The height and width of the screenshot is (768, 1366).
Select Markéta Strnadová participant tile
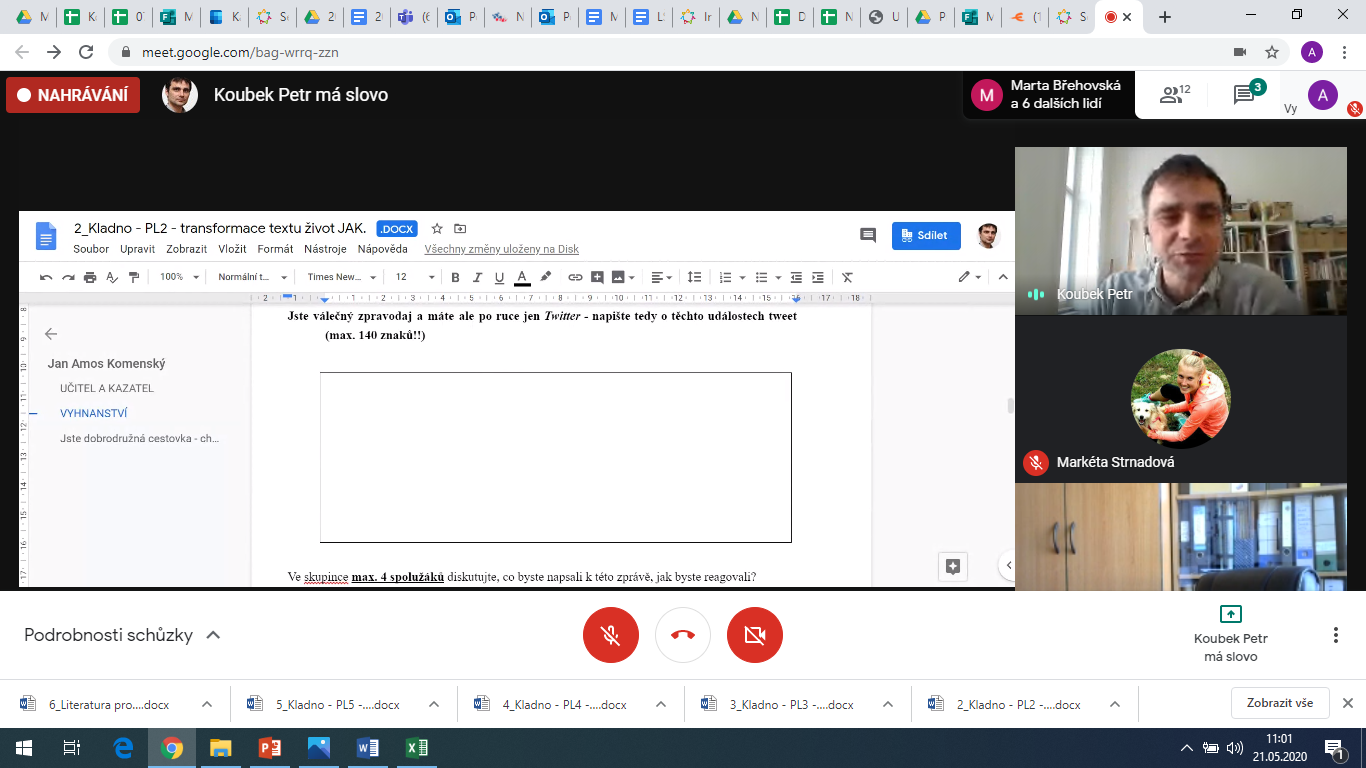point(1190,400)
